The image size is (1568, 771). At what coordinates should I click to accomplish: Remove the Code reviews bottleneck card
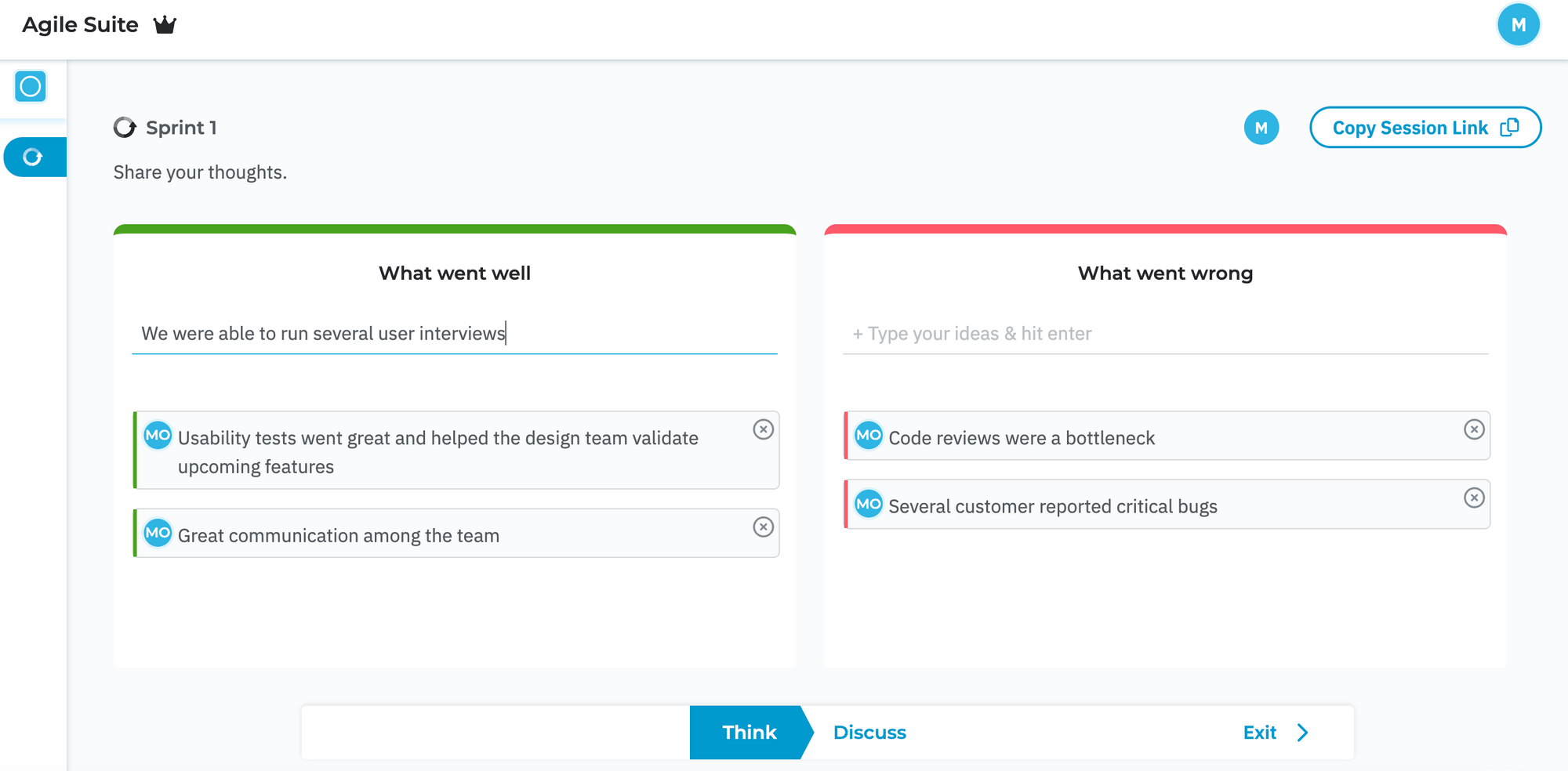click(x=1474, y=429)
